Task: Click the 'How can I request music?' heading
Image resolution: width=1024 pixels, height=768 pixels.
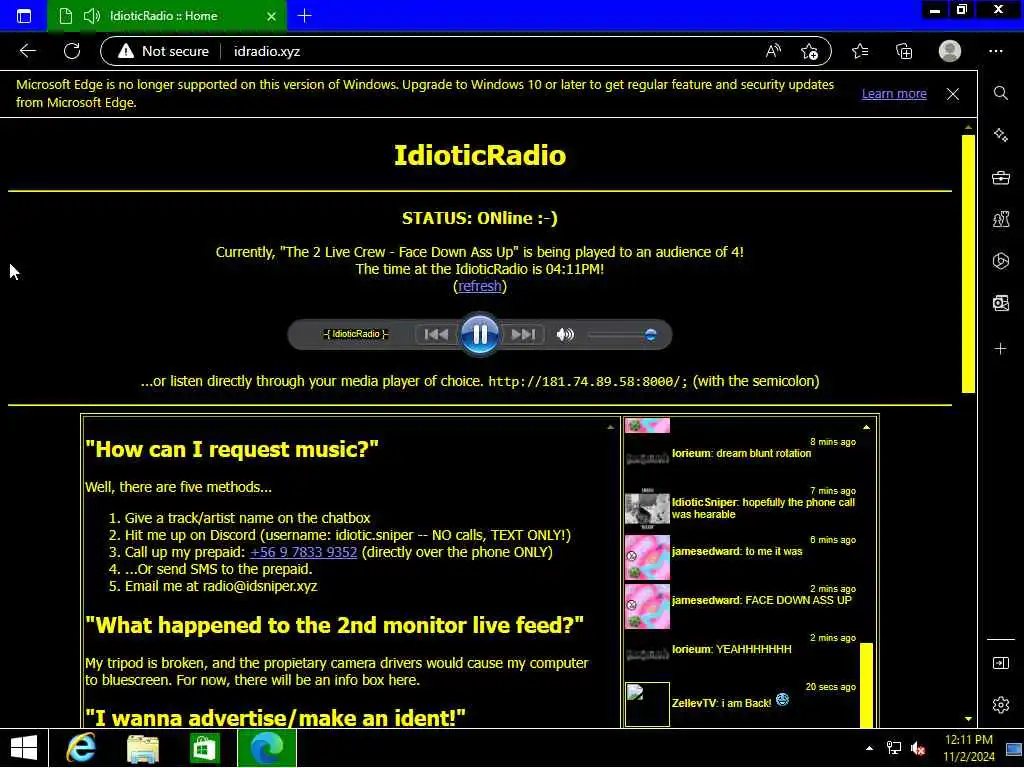Action: coord(232,449)
